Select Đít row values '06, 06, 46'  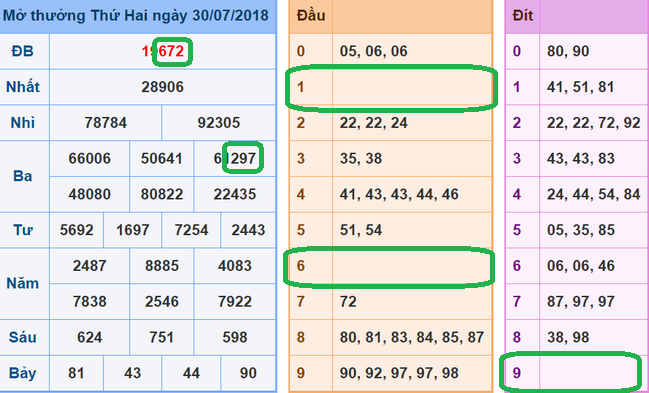[x=581, y=265]
